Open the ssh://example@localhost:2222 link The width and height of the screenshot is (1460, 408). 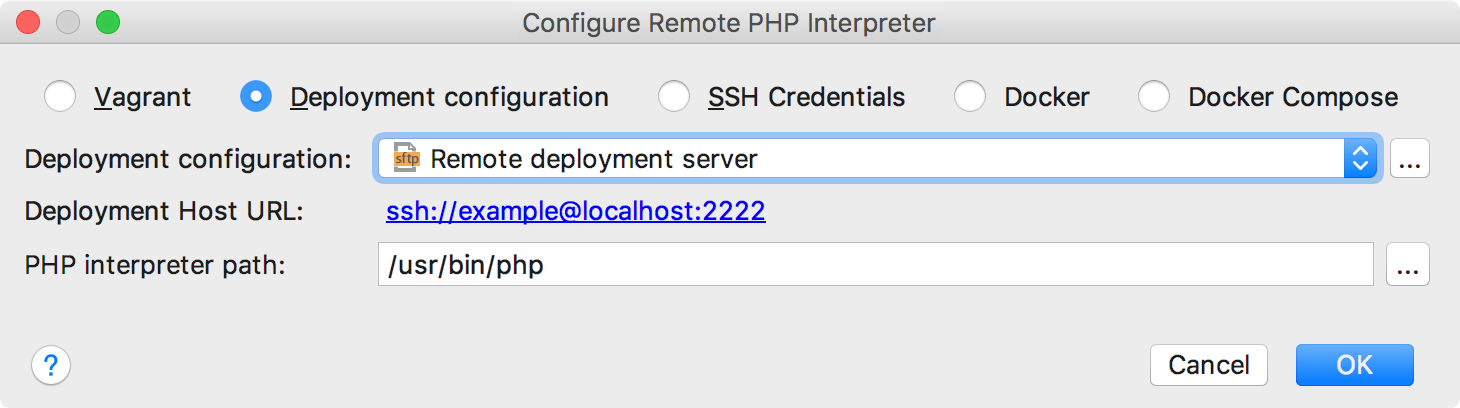point(576,212)
